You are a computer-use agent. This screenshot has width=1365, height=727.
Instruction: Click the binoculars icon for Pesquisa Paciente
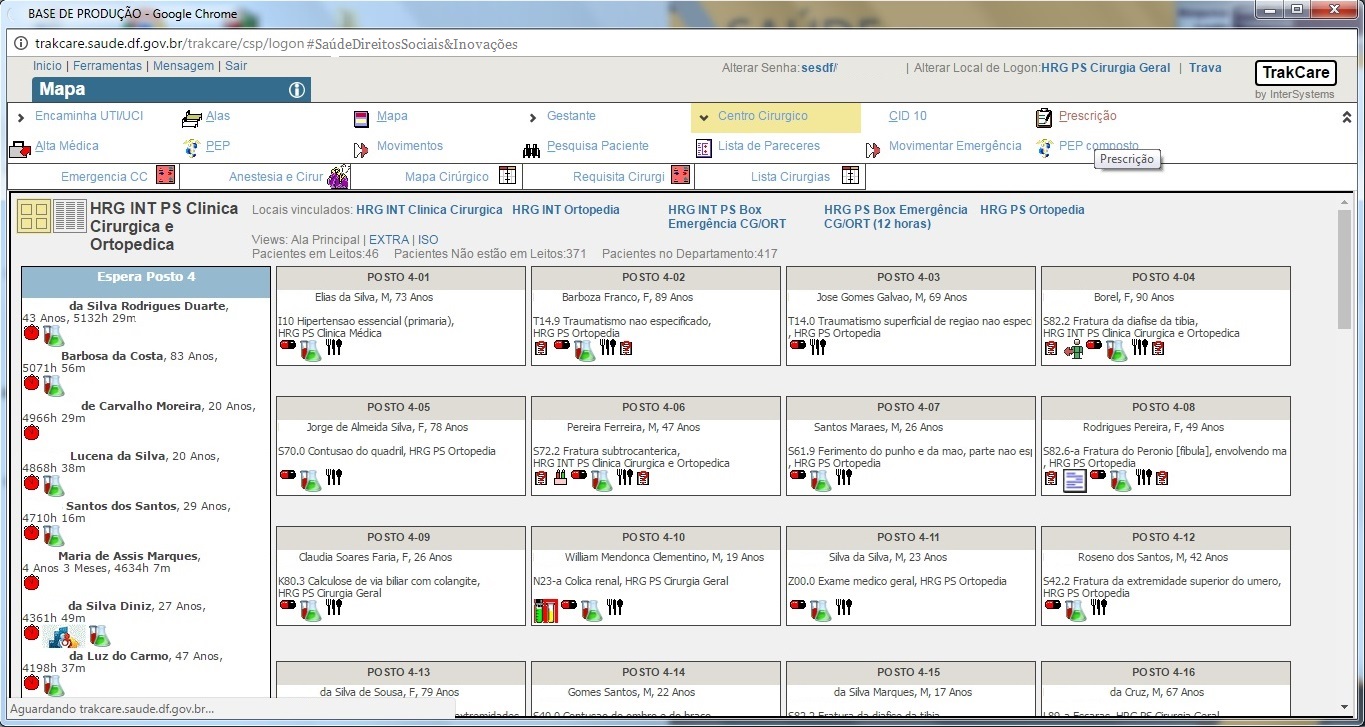pyautogui.click(x=531, y=149)
